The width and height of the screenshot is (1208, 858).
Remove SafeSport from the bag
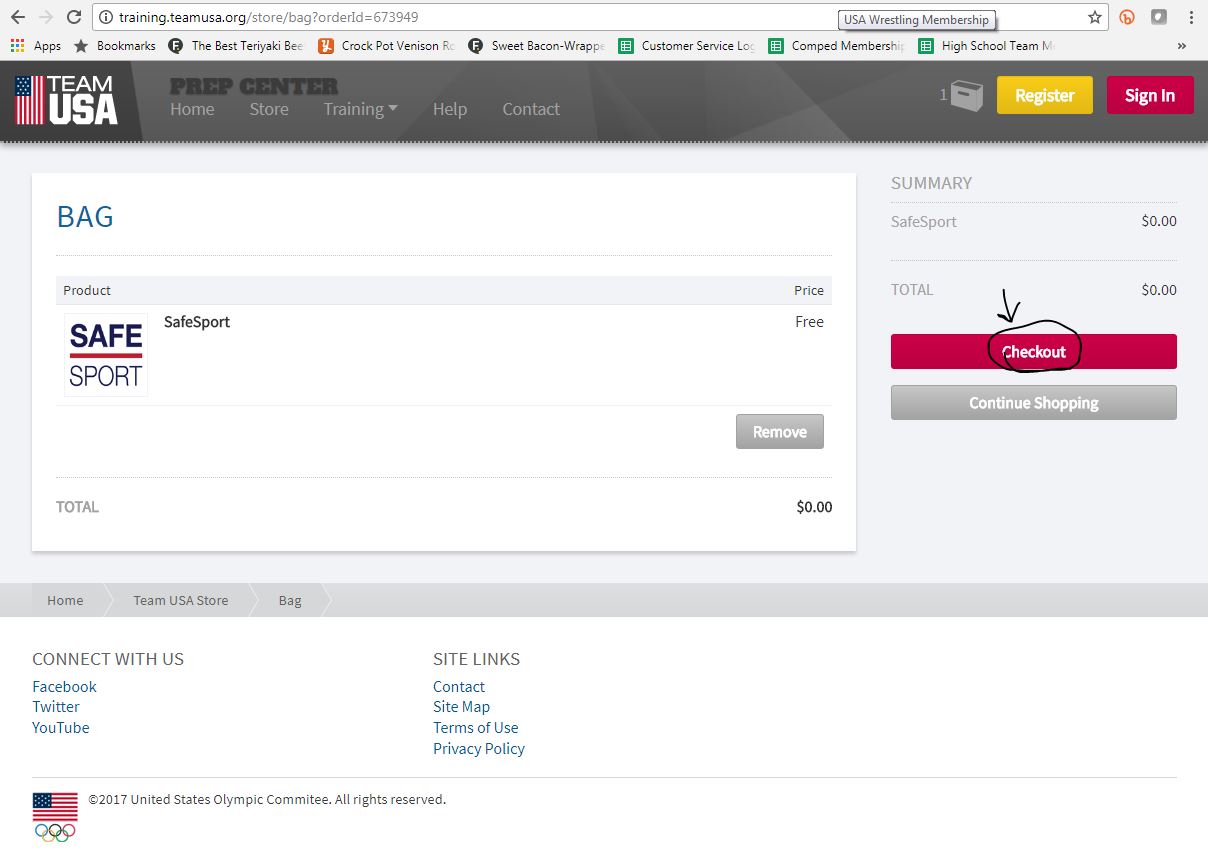[779, 432]
